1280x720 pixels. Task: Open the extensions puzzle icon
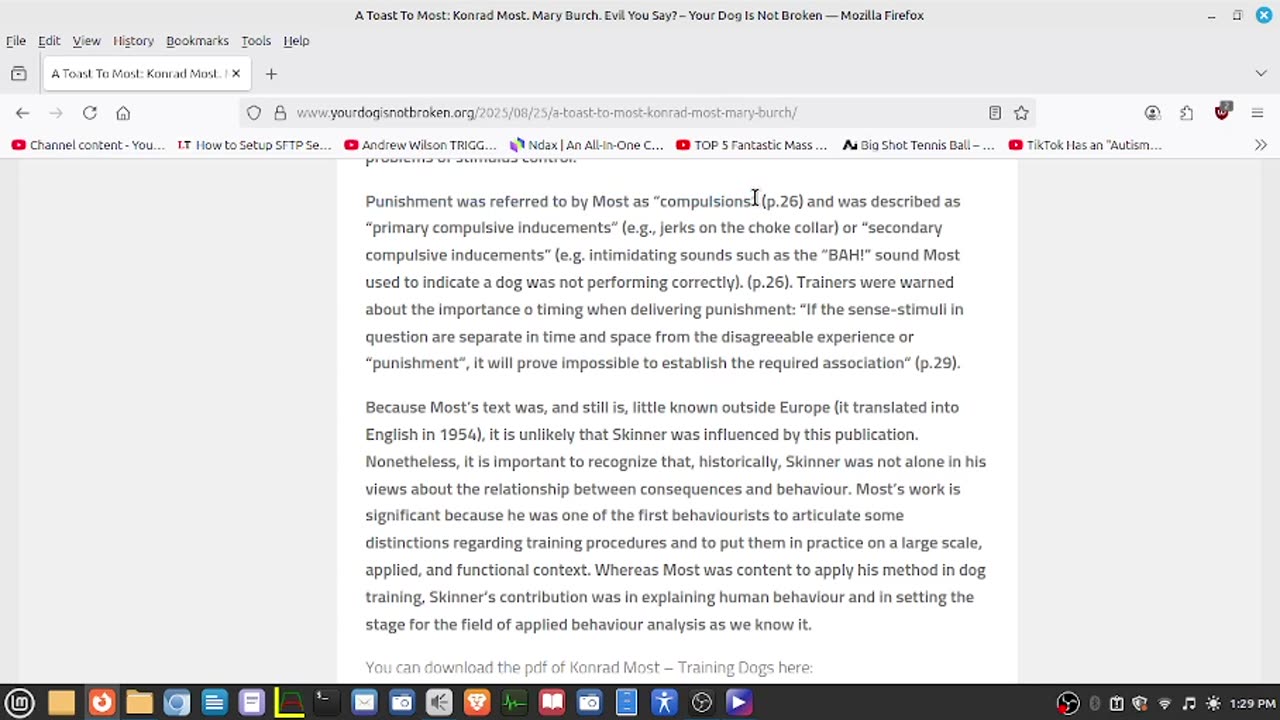coord(1186,113)
